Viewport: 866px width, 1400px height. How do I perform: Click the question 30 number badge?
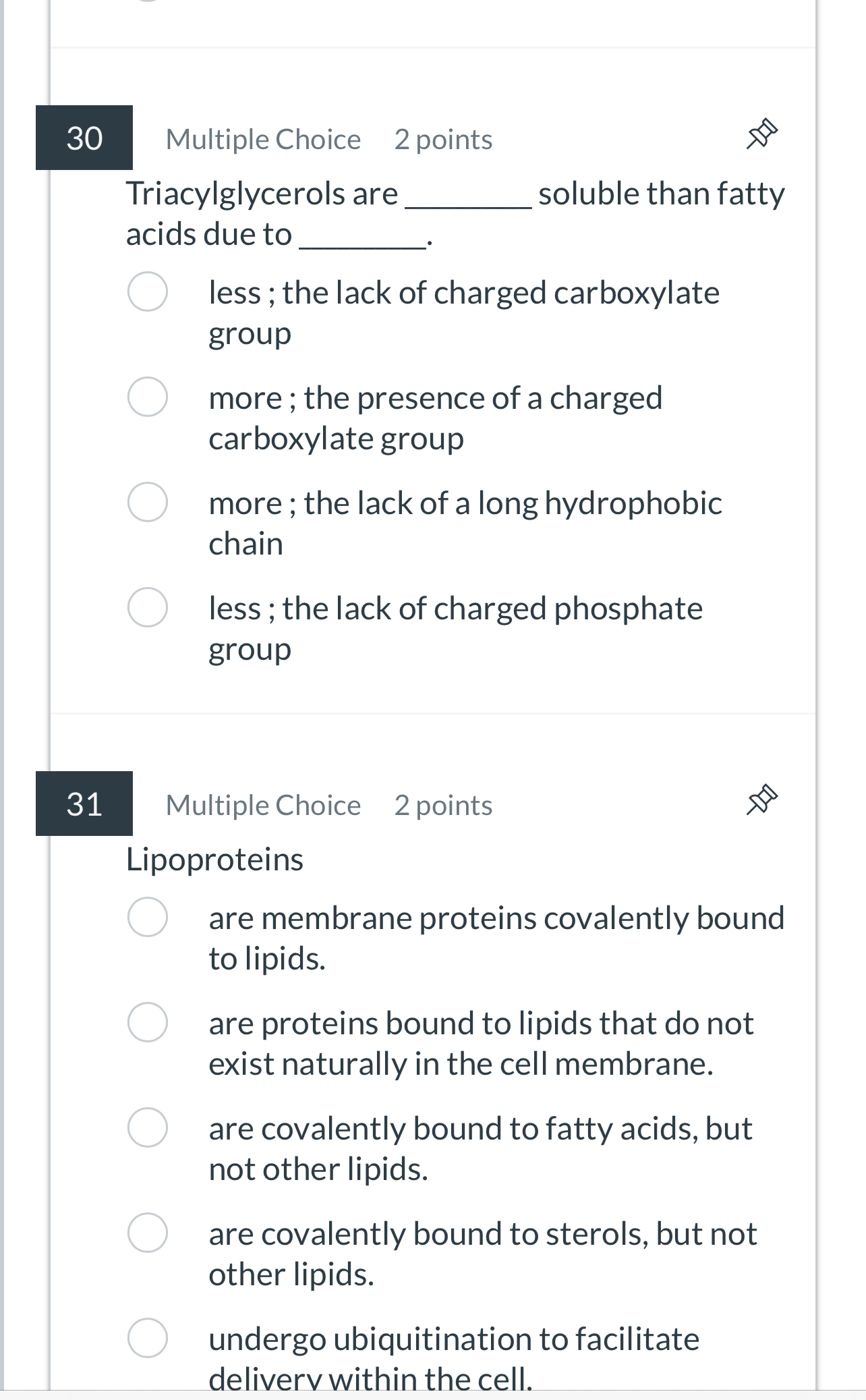[84, 139]
